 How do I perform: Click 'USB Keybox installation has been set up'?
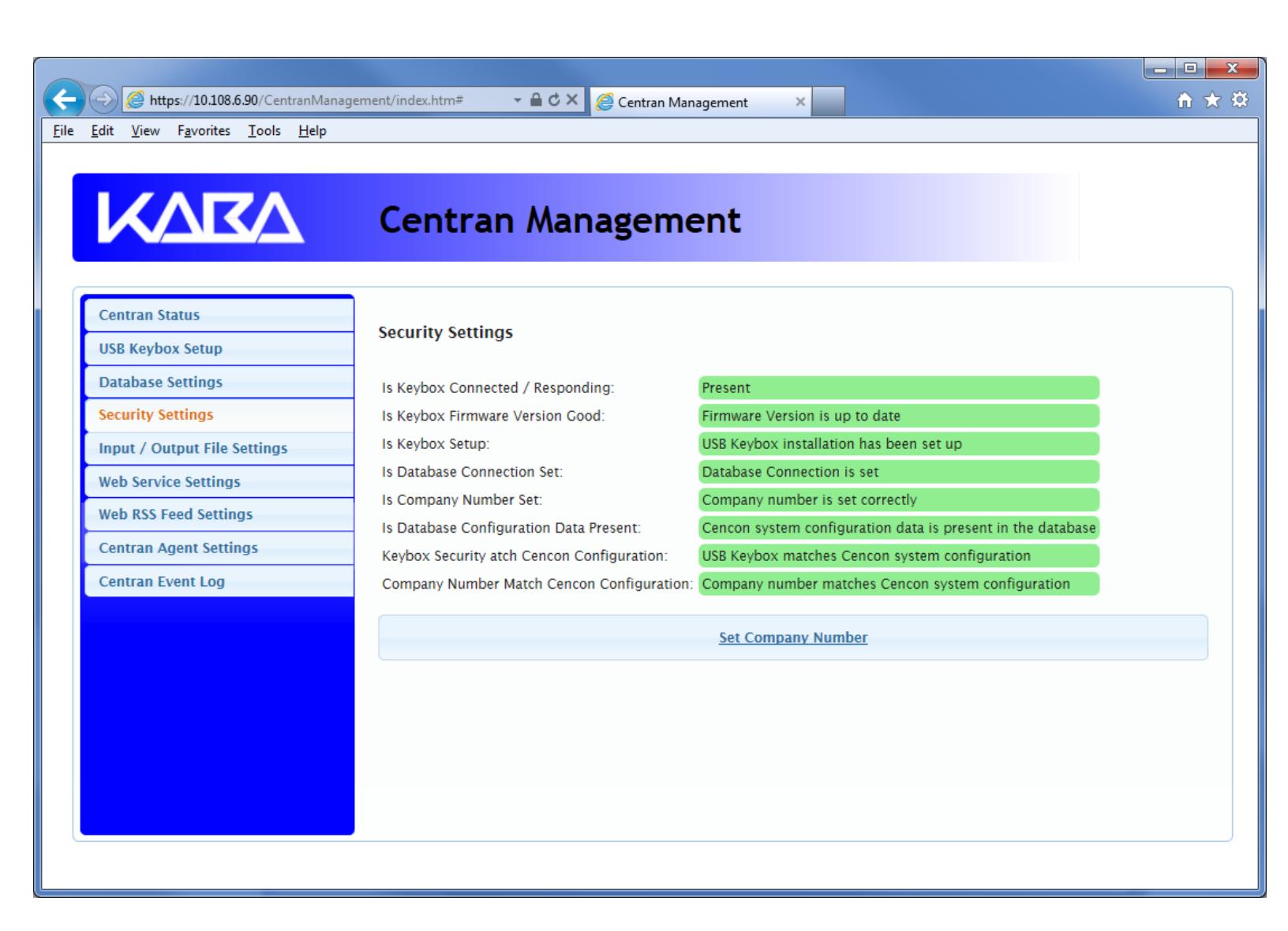[899, 444]
